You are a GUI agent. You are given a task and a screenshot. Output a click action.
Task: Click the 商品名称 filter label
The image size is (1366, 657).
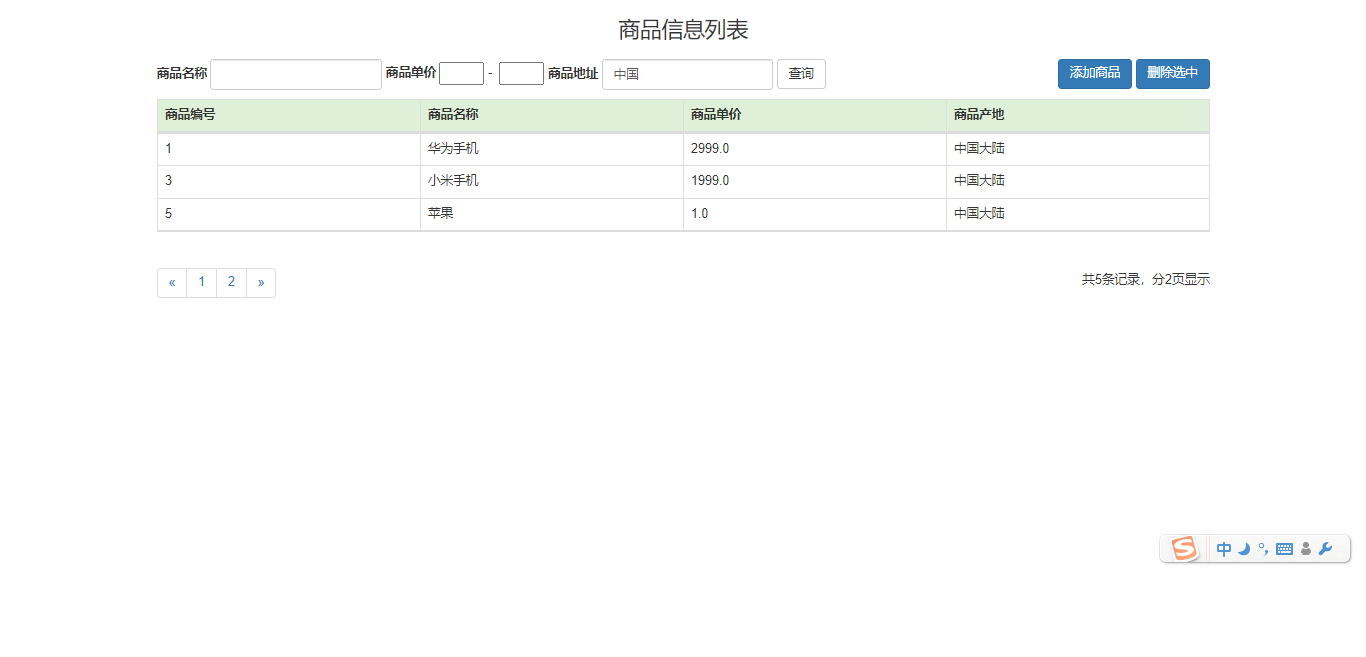pyautogui.click(x=182, y=73)
